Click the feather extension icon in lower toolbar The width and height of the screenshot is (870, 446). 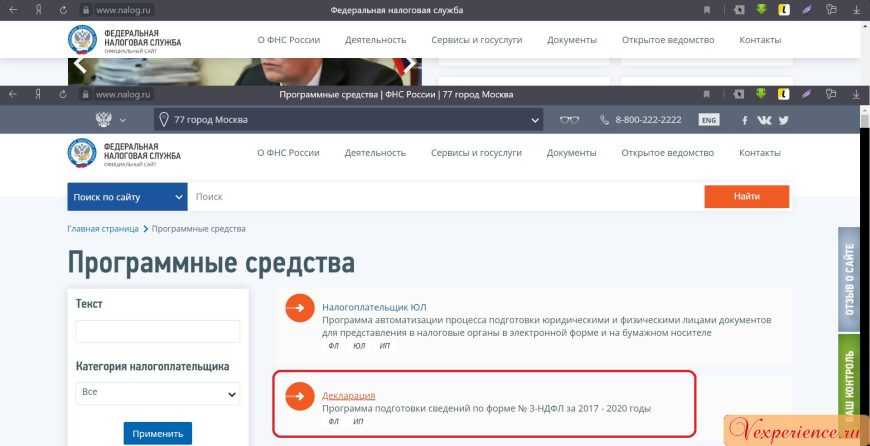click(x=807, y=94)
